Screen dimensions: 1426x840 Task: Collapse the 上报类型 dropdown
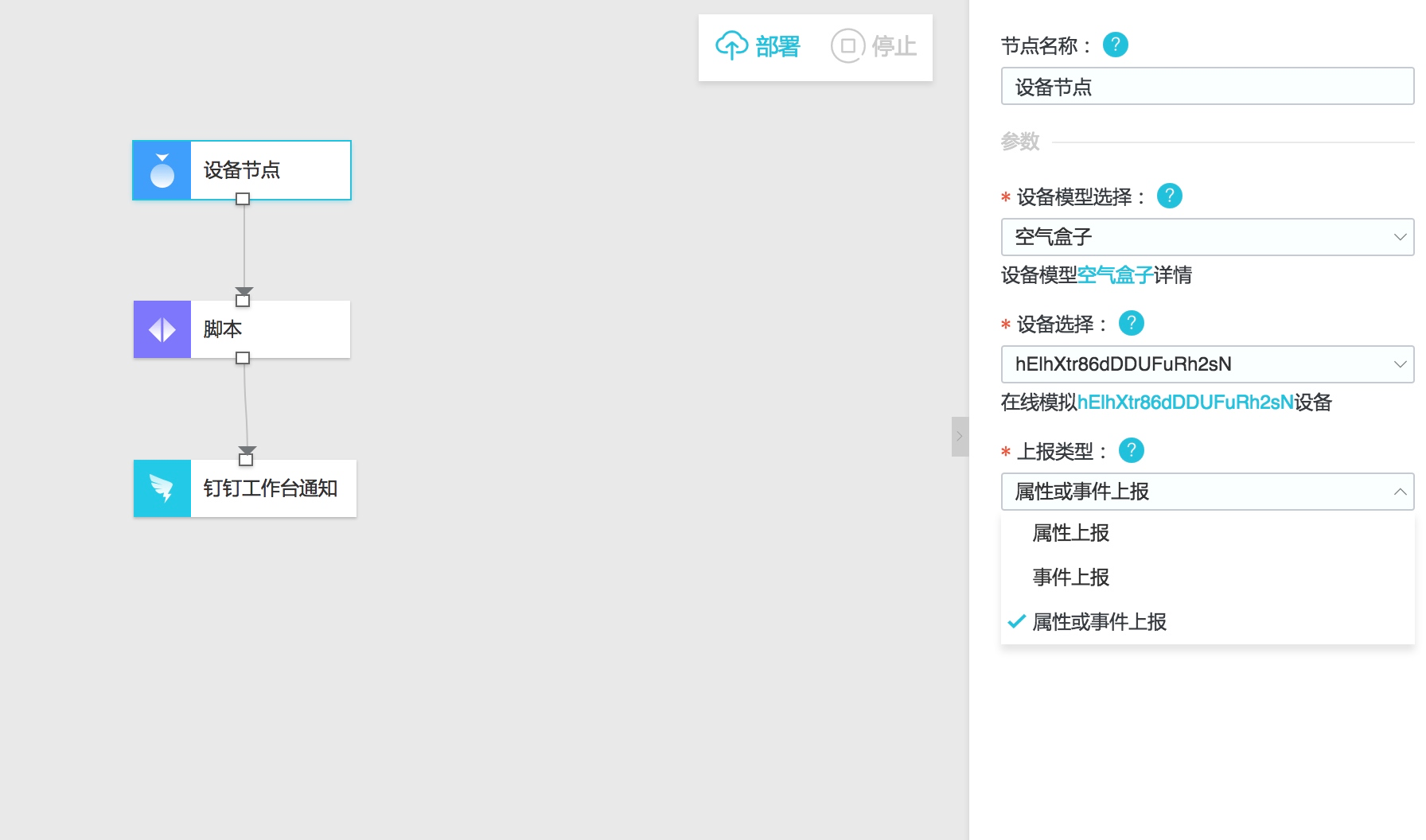click(1207, 492)
